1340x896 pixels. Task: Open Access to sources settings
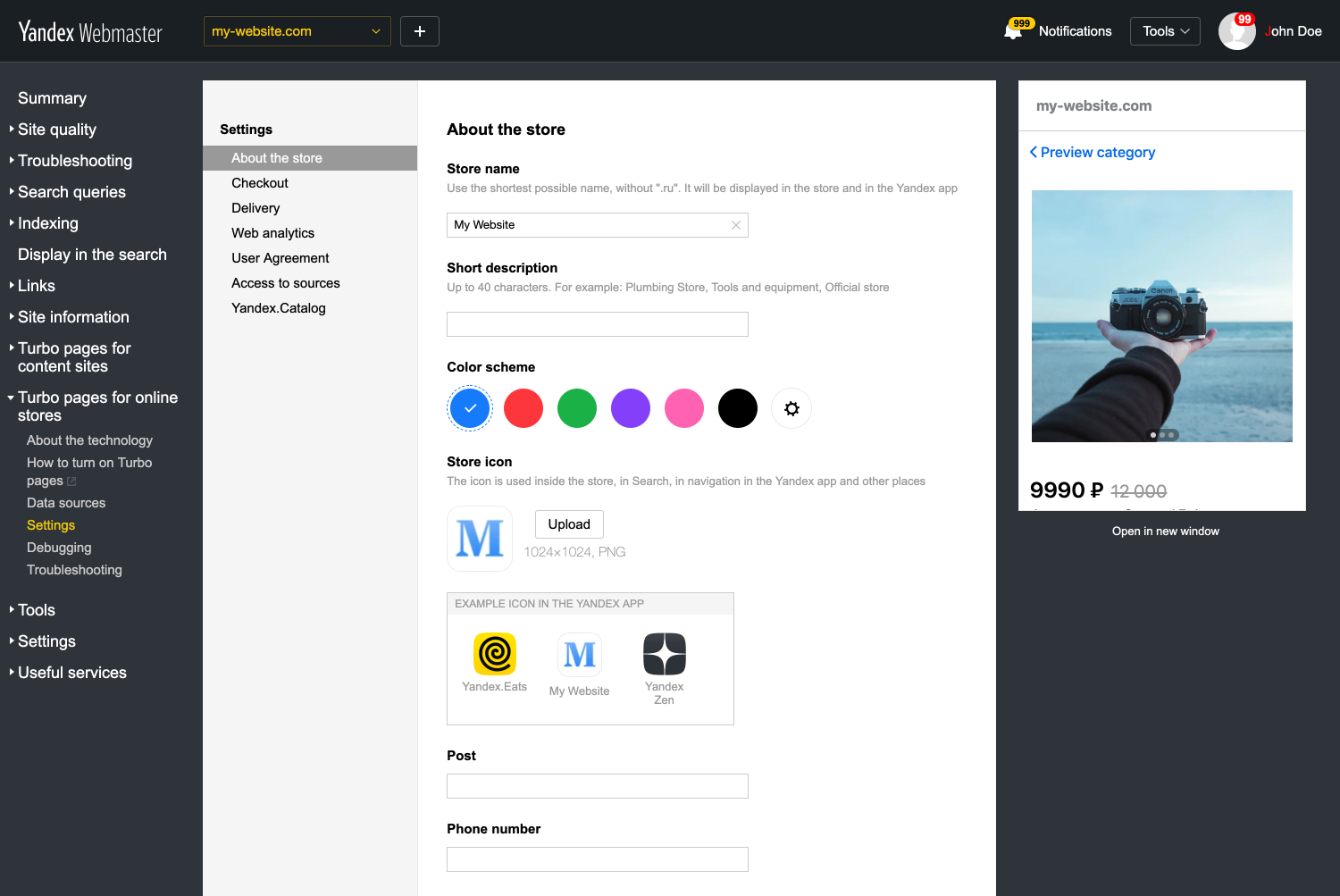coord(286,283)
